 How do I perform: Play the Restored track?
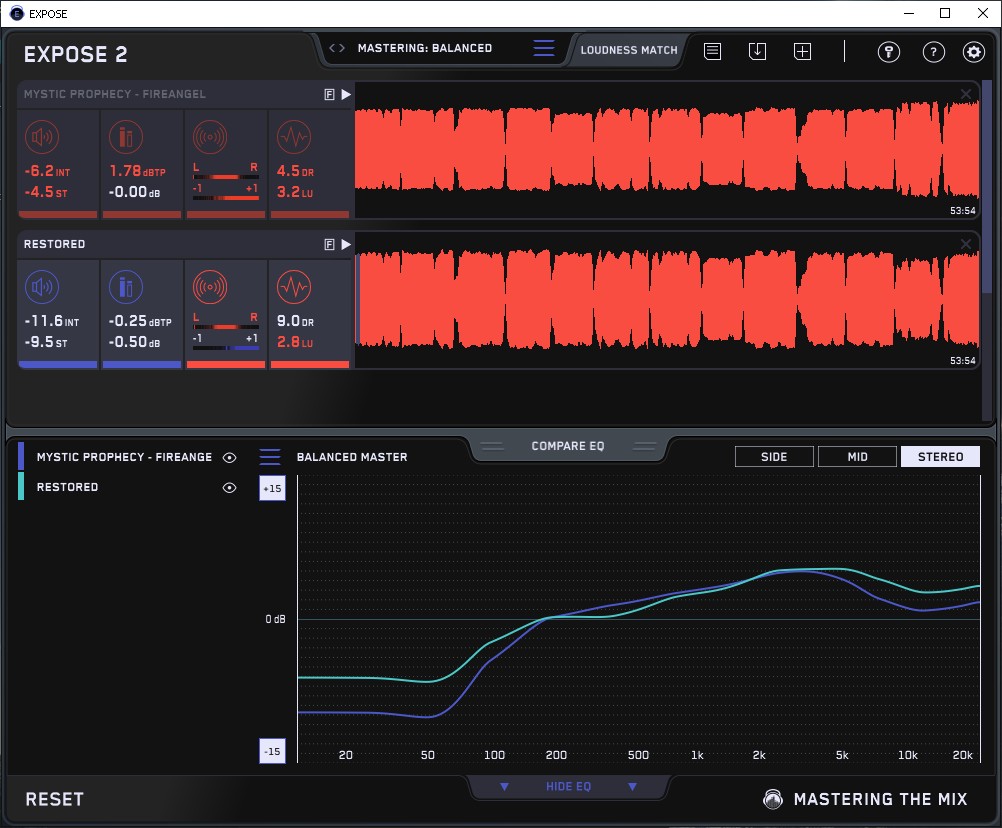(346, 244)
